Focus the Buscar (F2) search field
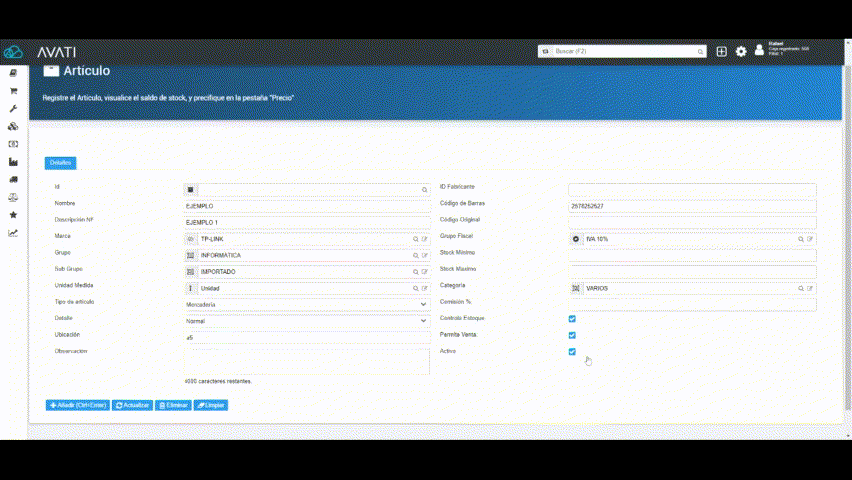Viewport: 852px width, 480px height. [623, 51]
